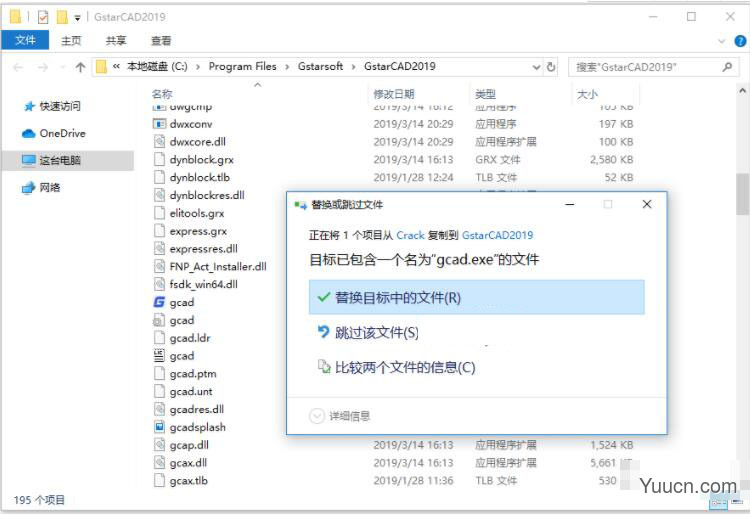The width and height of the screenshot is (750, 516).
Task: Click the chevron after Gstarsoft in path
Action: pos(353,67)
